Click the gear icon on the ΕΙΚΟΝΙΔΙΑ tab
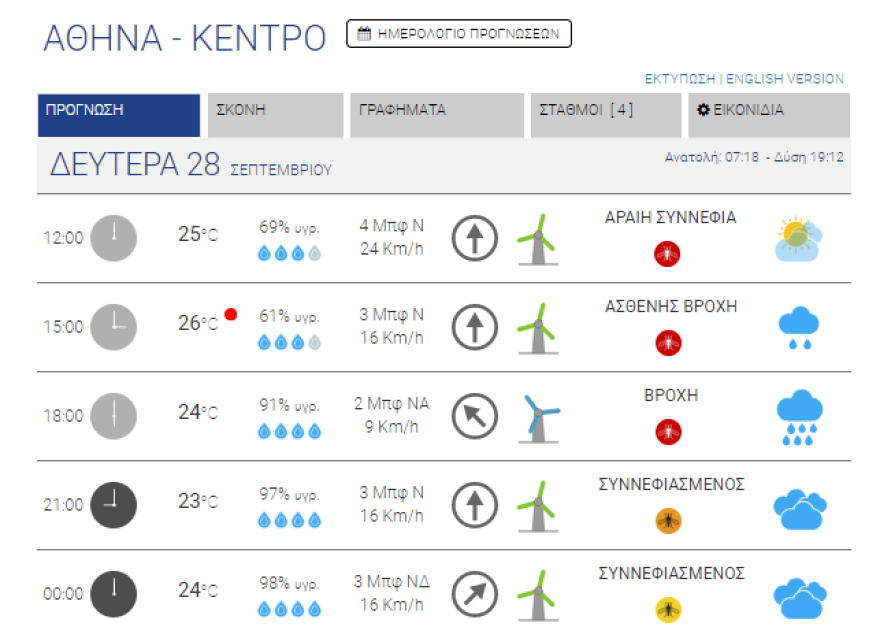Image resolution: width=880 pixels, height=638 pixels. [703, 109]
